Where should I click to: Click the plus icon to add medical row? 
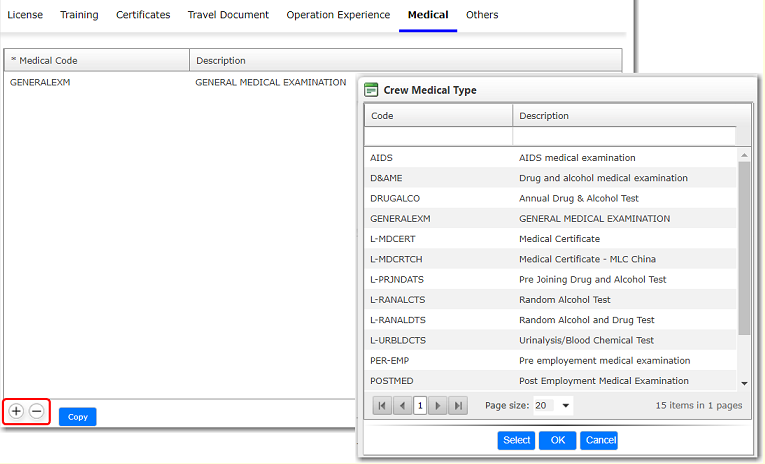[16, 411]
